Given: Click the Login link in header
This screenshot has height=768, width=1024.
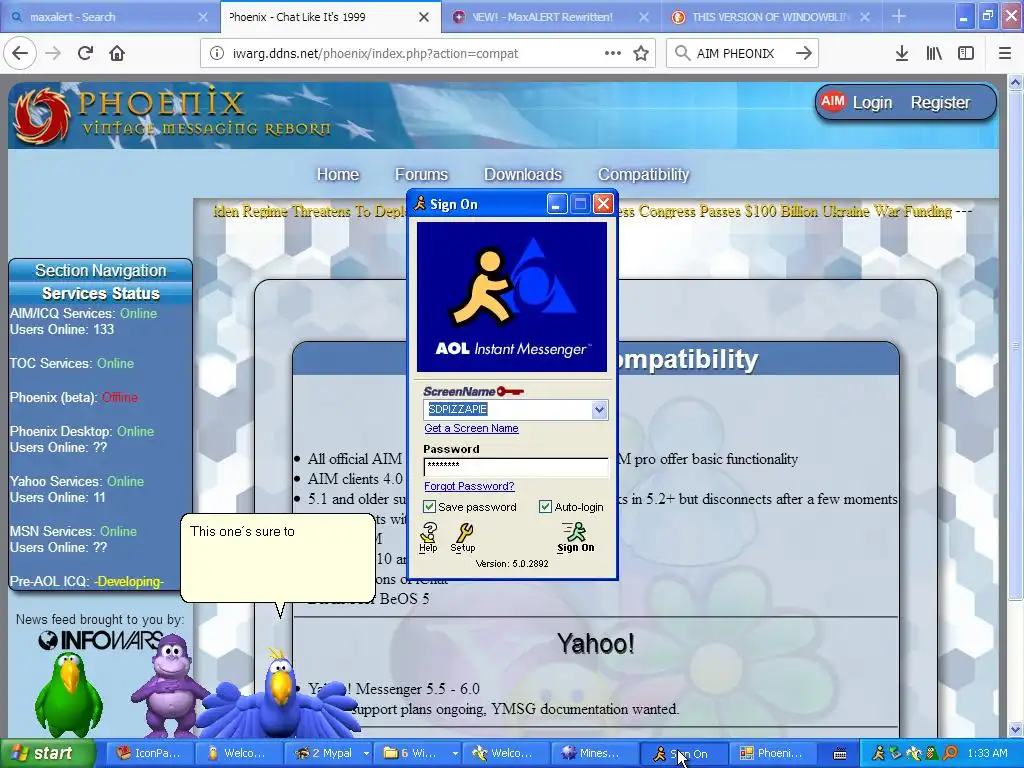Looking at the screenshot, I should [x=872, y=103].
